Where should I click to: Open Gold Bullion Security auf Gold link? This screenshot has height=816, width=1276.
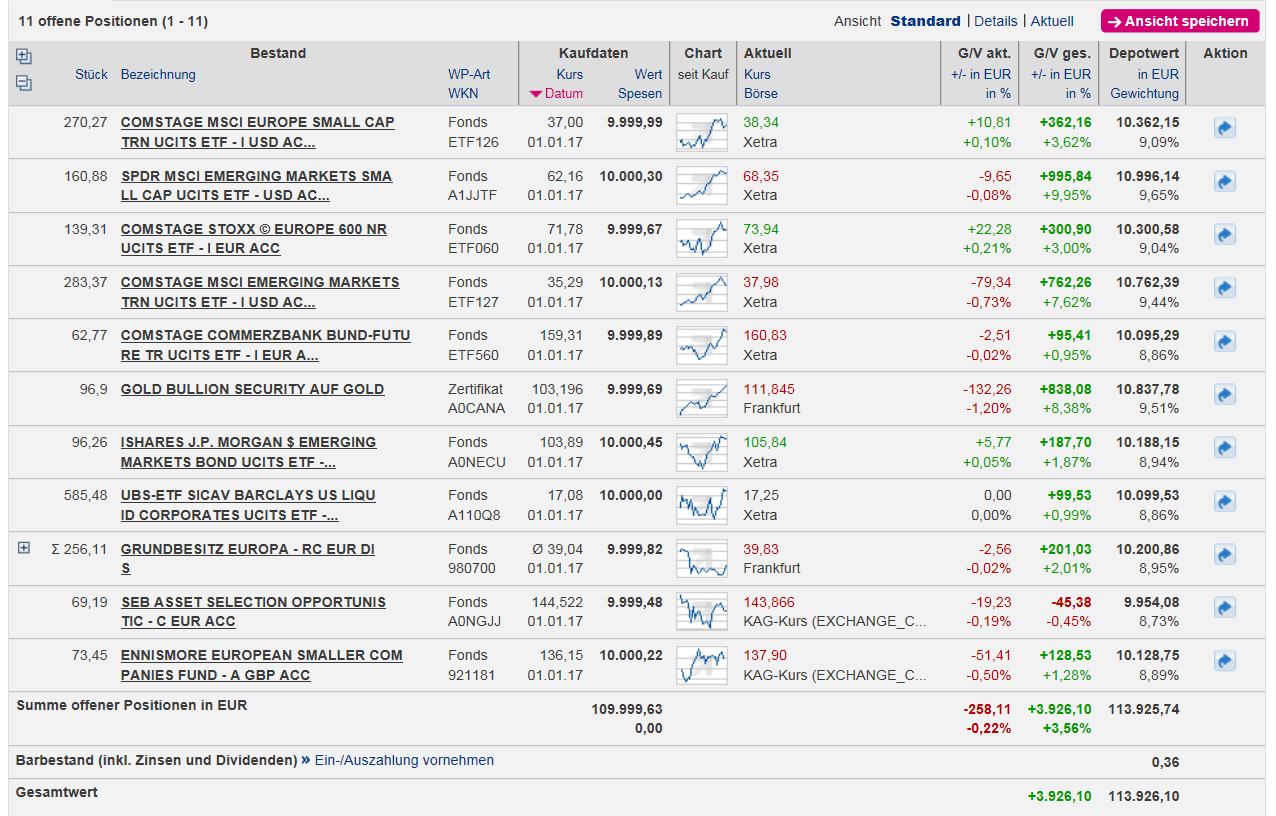click(252, 389)
